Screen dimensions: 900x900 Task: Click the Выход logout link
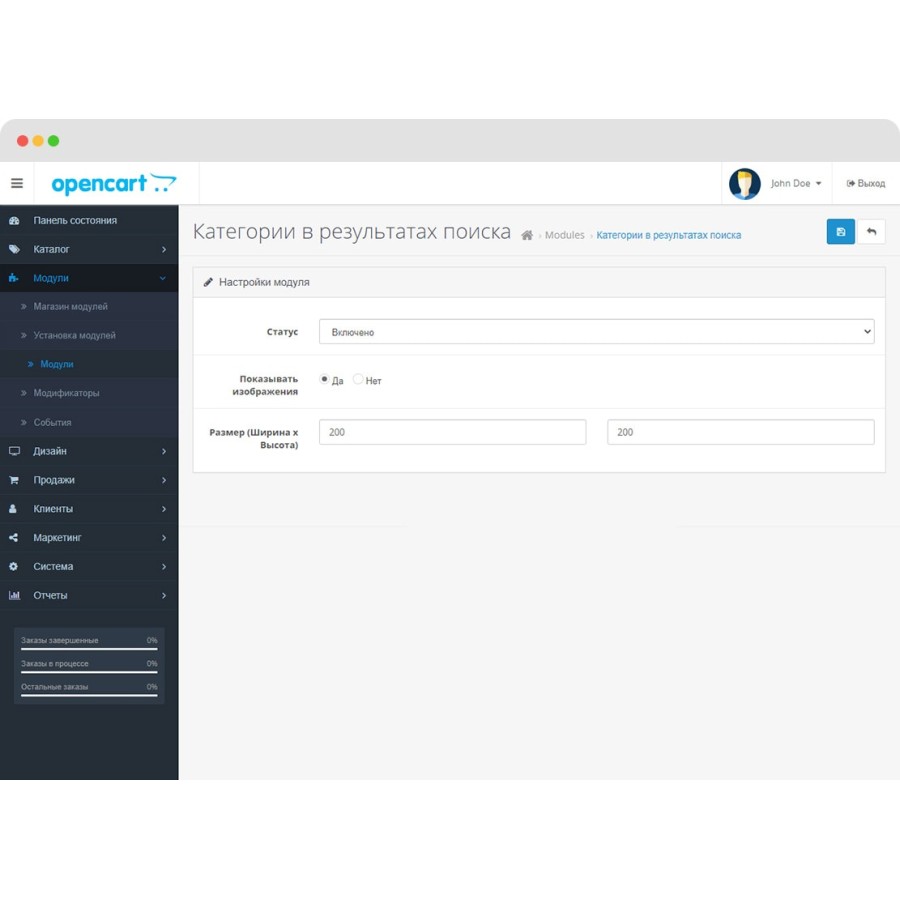click(x=866, y=184)
